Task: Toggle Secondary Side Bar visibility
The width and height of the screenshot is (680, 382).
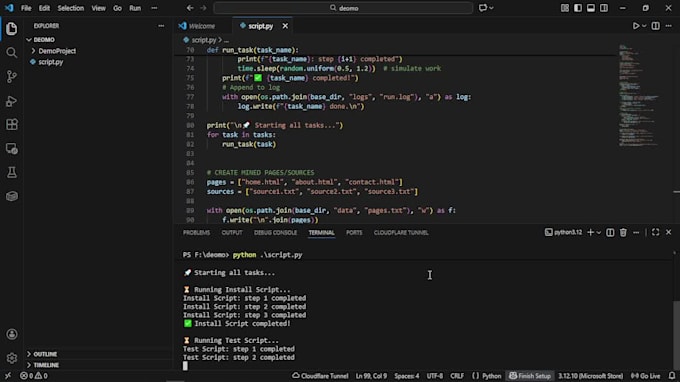Action: coord(604,8)
